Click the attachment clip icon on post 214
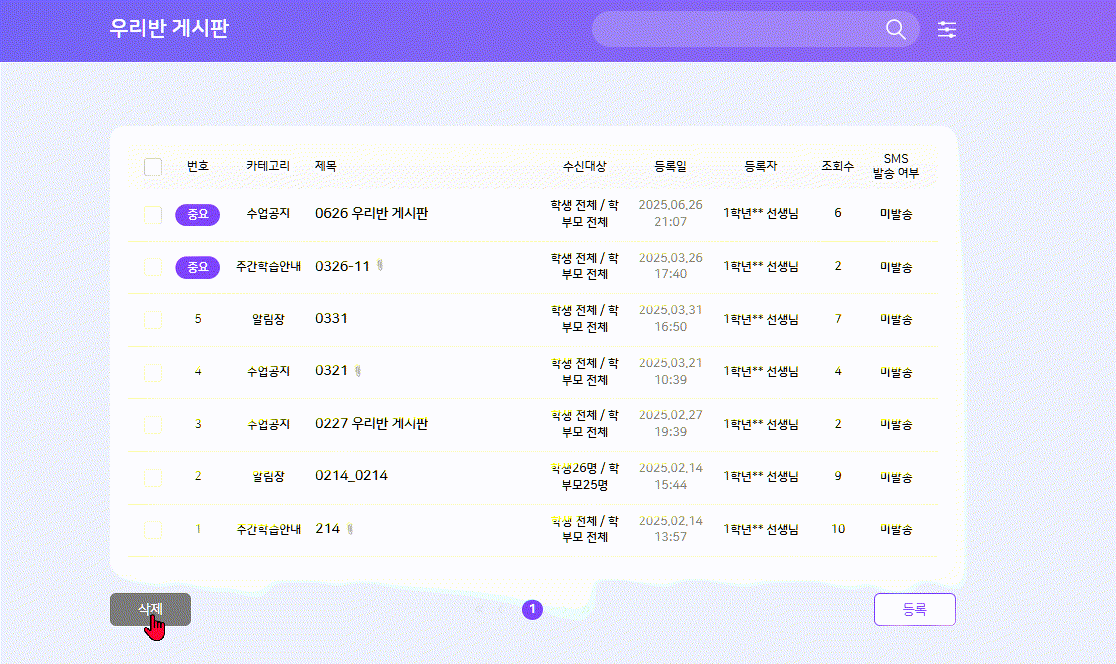Viewport: 1116px width, 664px height. pyautogui.click(x=350, y=528)
